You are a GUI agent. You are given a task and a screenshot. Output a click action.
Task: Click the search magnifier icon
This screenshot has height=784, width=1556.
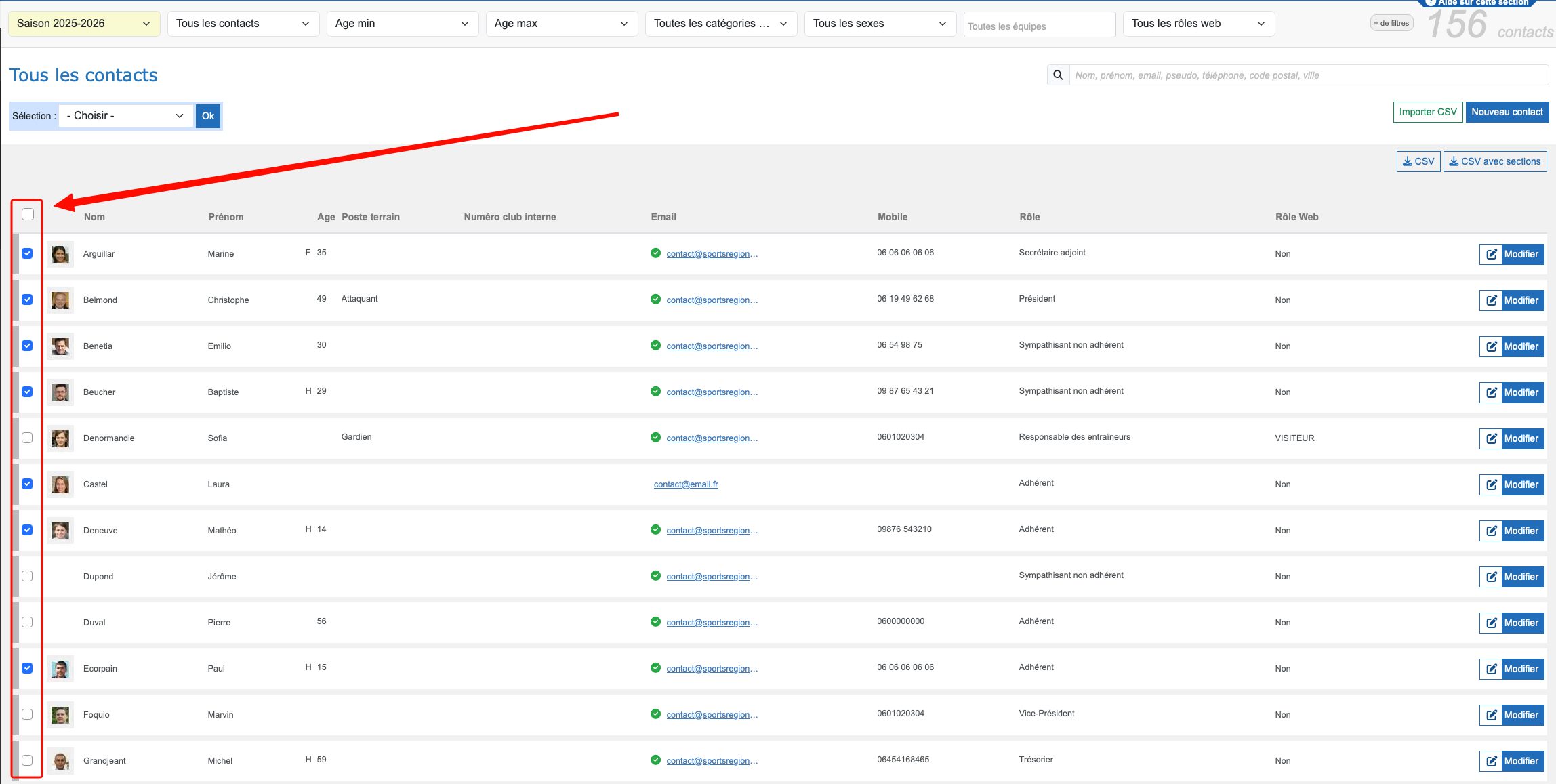click(1058, 75)
